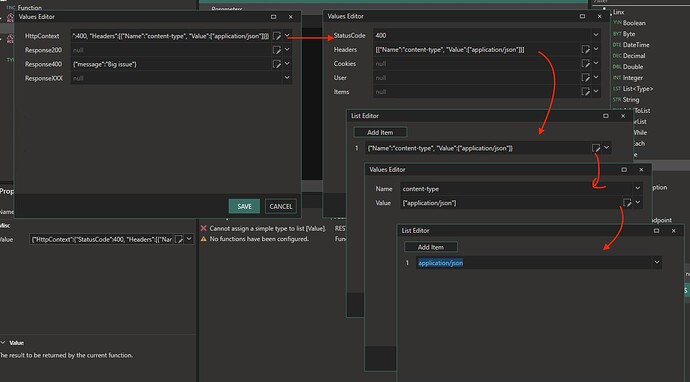Image resolution: width=690 pixels, height=382 pixels.
Task: Maximize the innermost List Editor window
Action: 656,231
